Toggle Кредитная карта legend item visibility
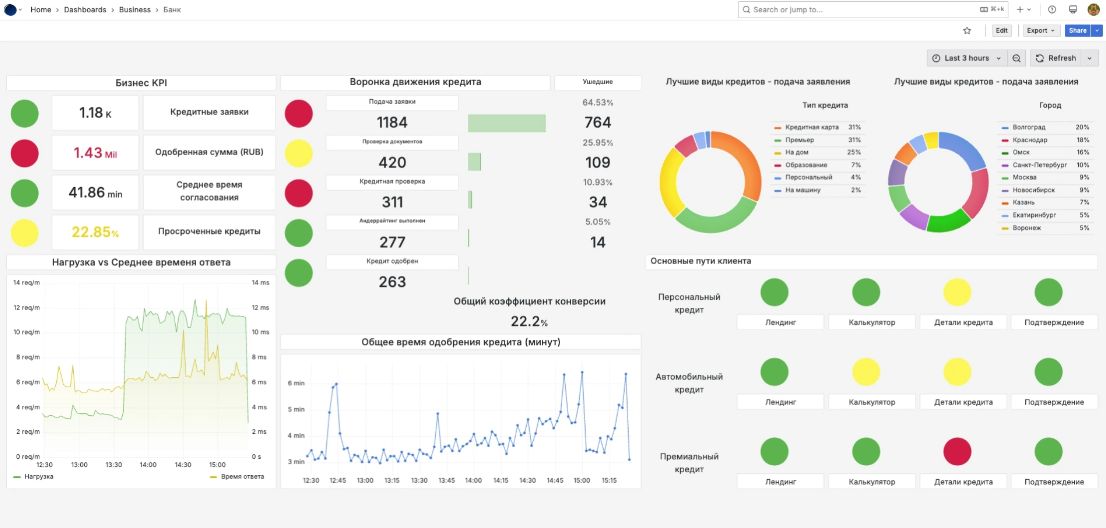 [x=808, y=127]
